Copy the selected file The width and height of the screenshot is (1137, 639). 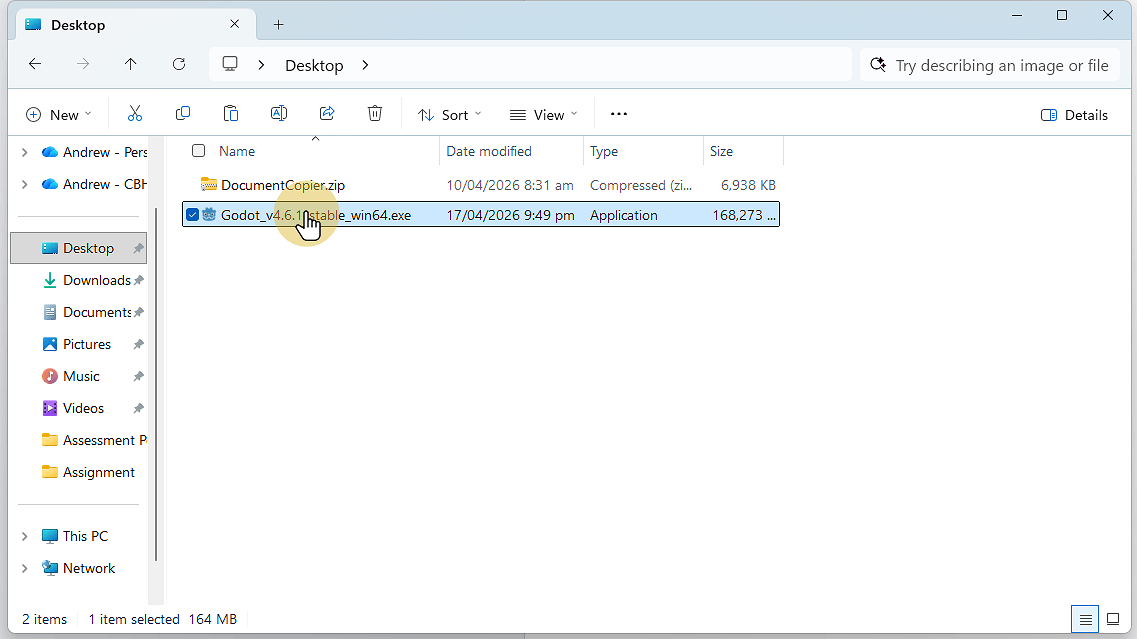click(x=183, y=113)
